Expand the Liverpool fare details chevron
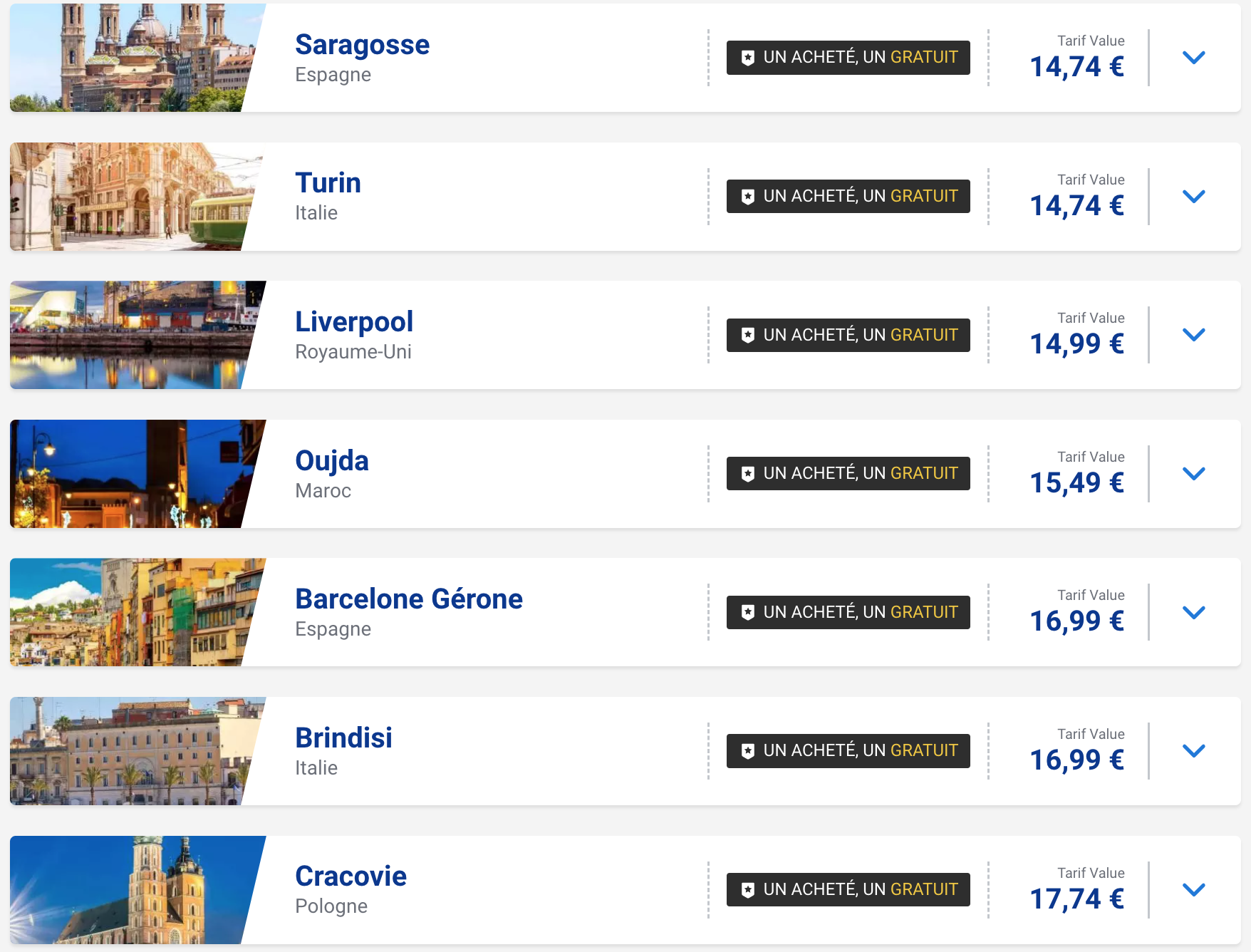This screenshot has height=952, width=1251. [x=1193, y=335]
